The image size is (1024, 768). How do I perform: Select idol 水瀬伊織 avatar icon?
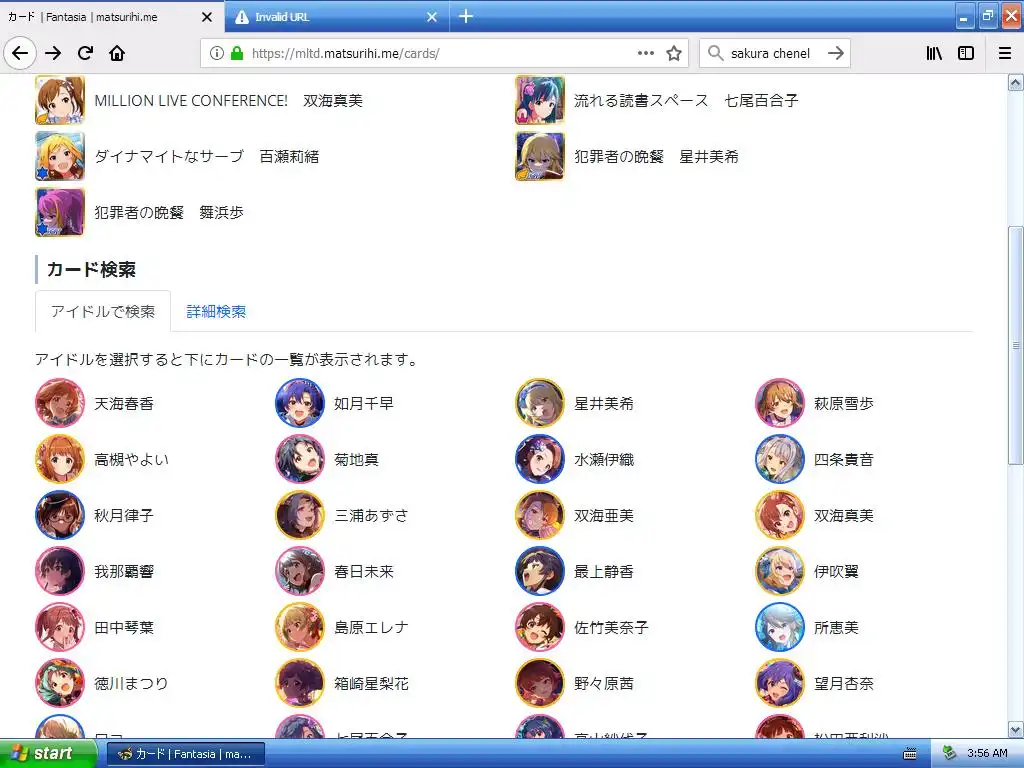539,459
